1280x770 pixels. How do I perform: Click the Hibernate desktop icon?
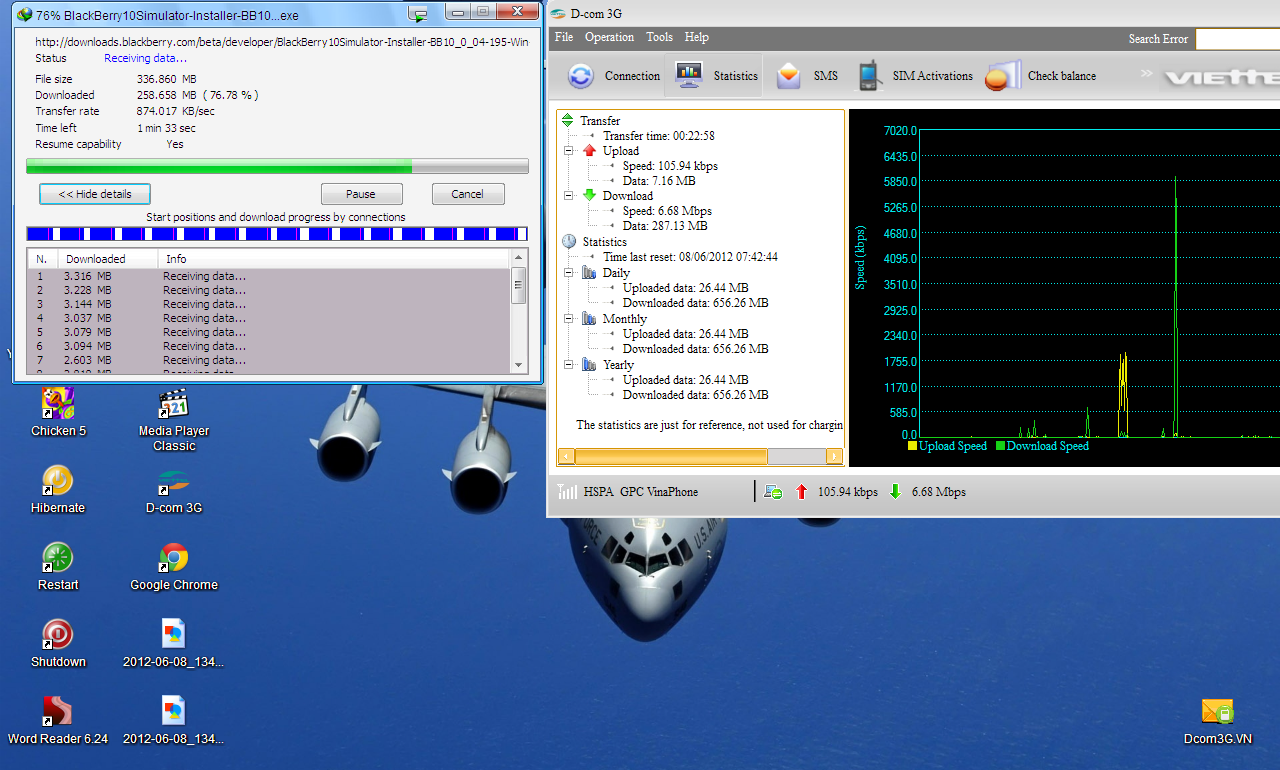coord(58,490)
